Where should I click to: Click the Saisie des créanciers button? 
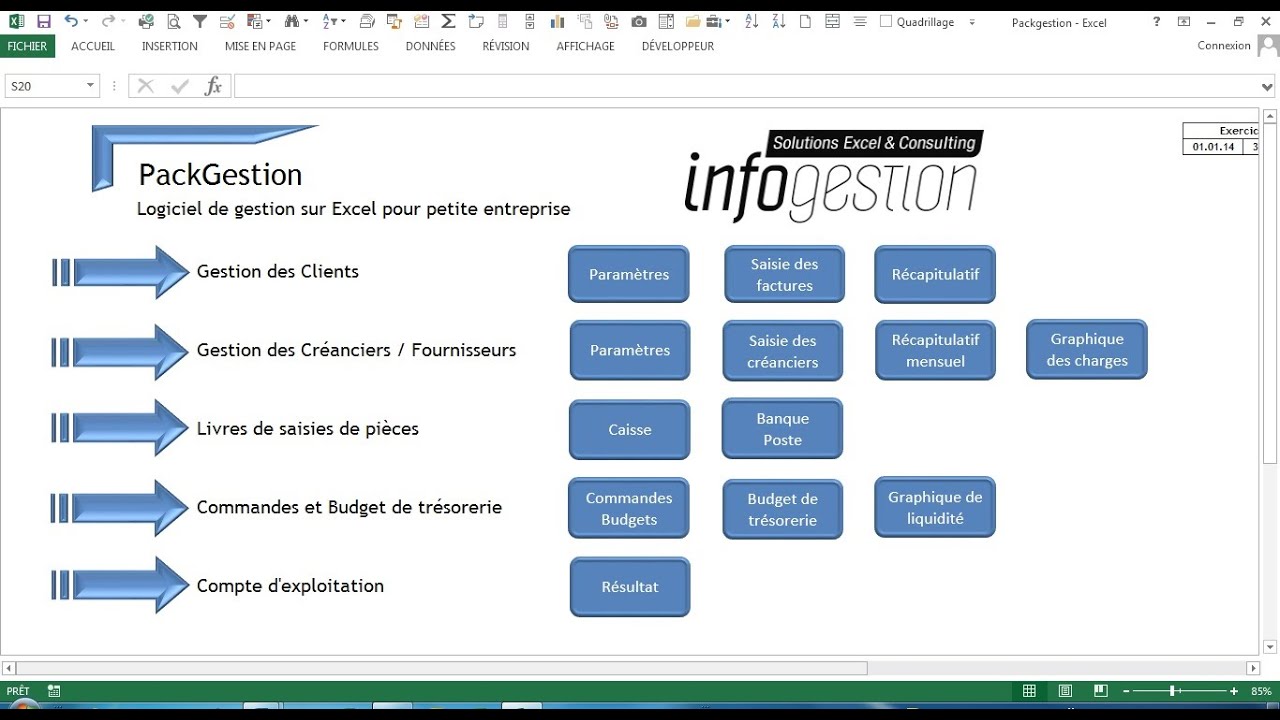pos(783,351)
